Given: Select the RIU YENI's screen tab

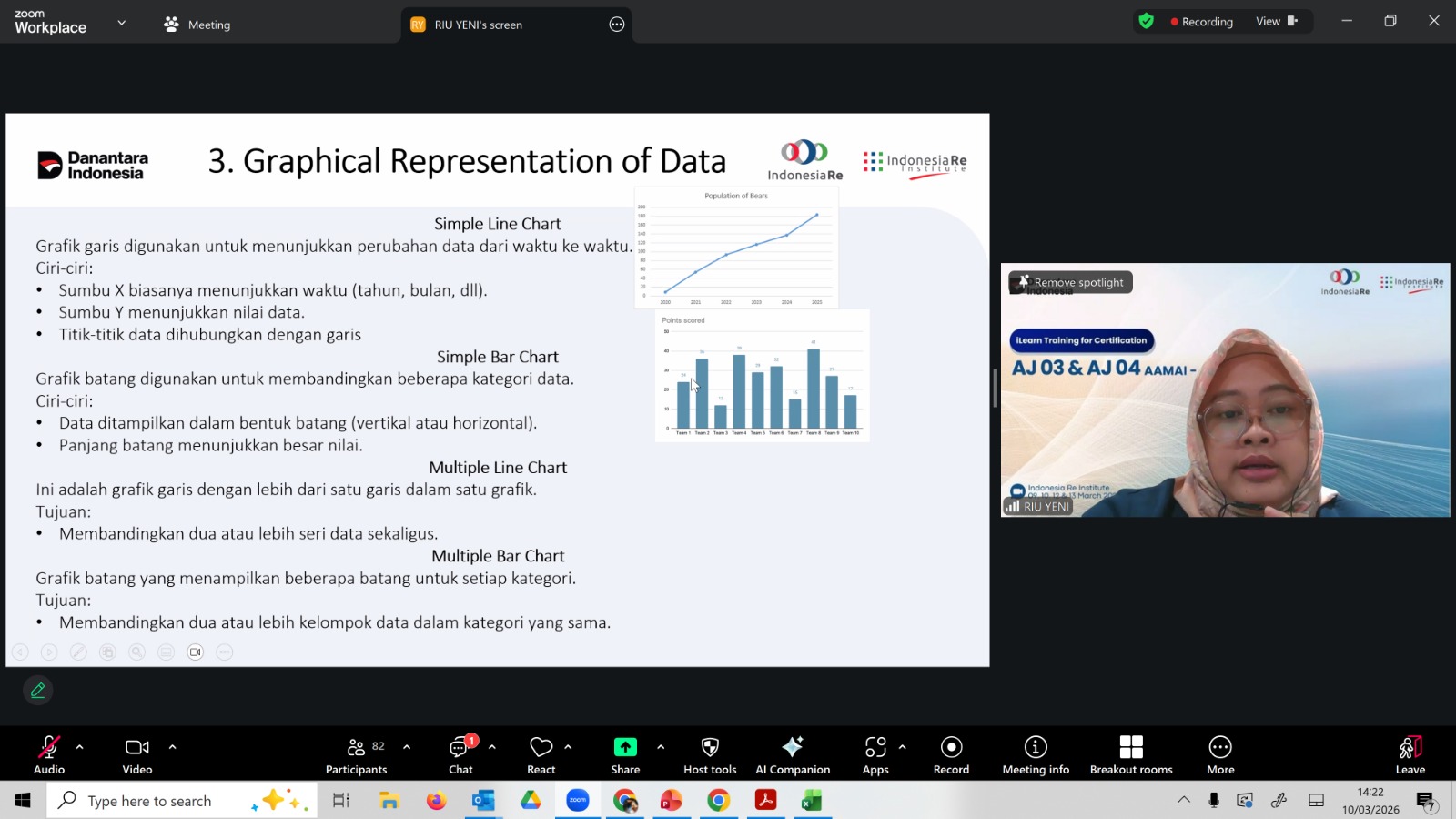Looking at the screenshot, I should point(478,25).
